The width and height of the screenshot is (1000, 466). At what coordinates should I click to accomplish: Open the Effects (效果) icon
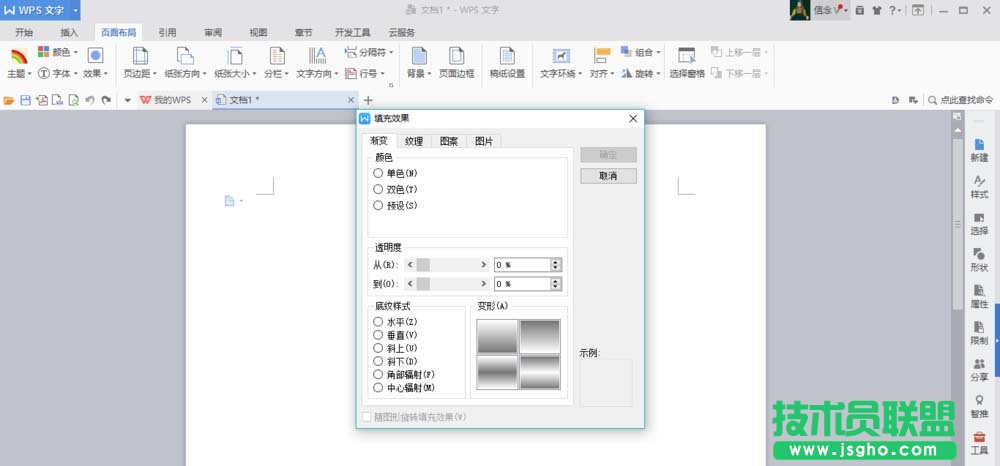point(96,55)
